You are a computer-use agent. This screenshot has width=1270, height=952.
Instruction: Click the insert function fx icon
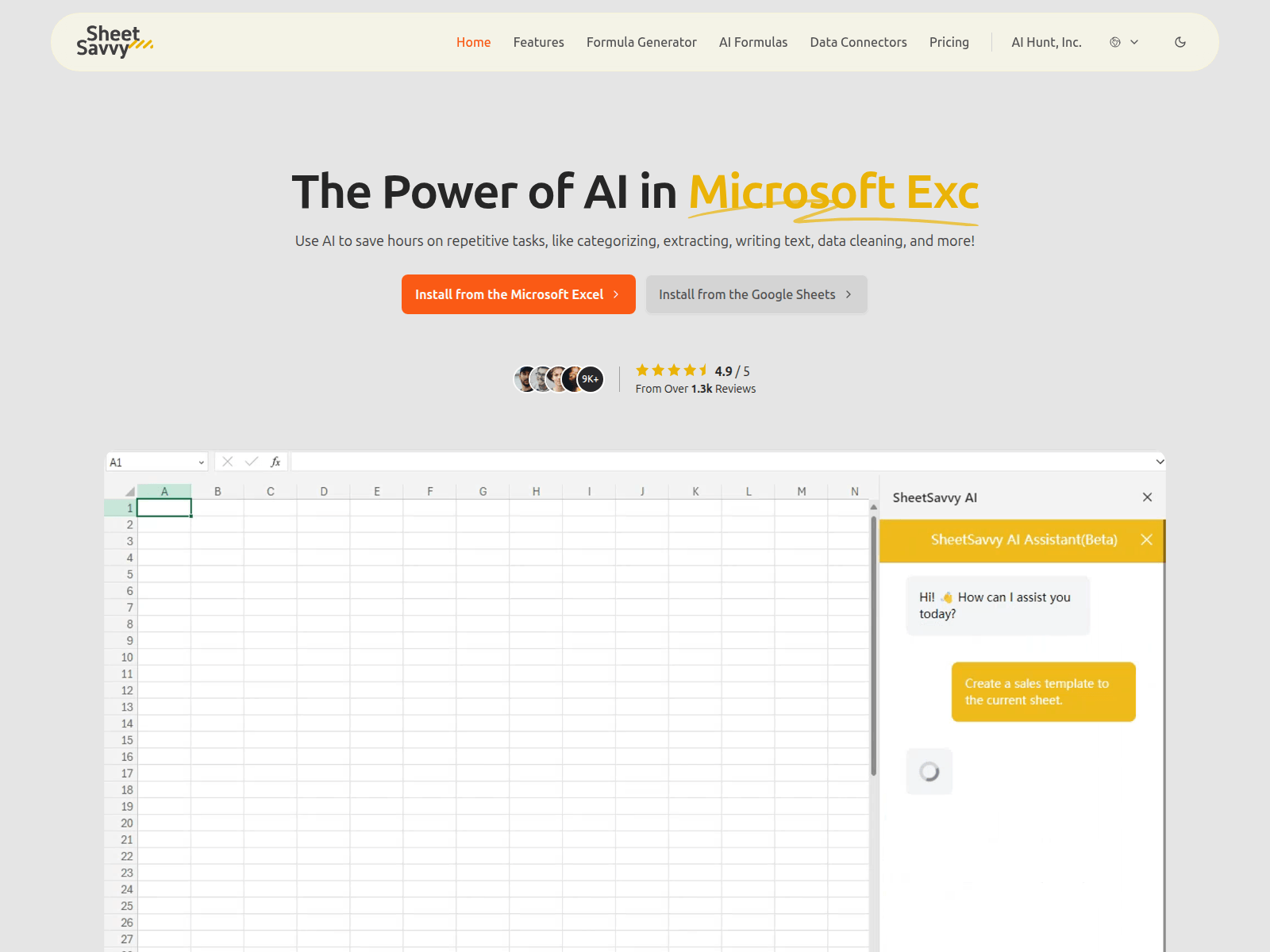click(x=275, y=462)
